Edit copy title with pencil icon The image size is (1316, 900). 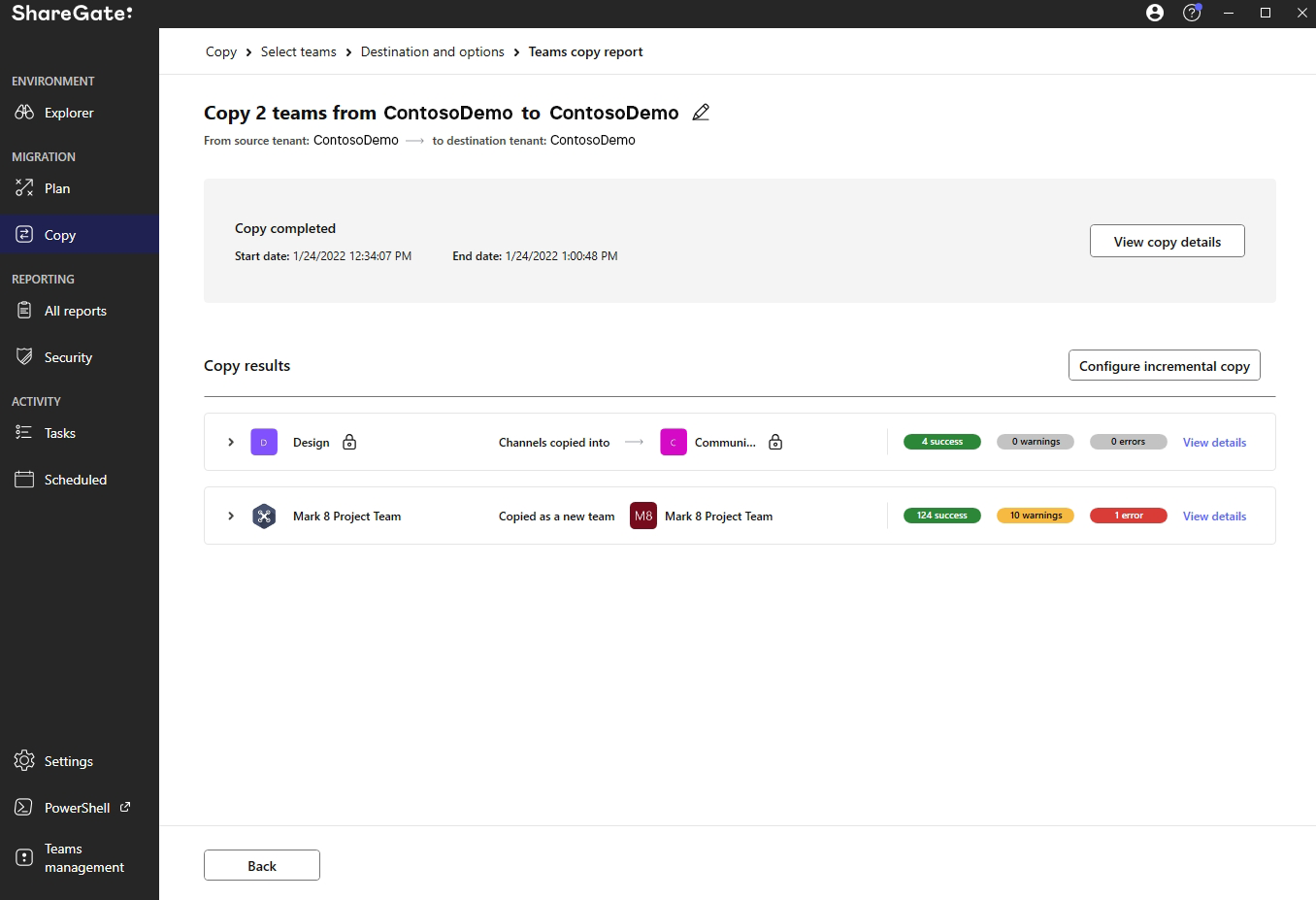point(701,113)
